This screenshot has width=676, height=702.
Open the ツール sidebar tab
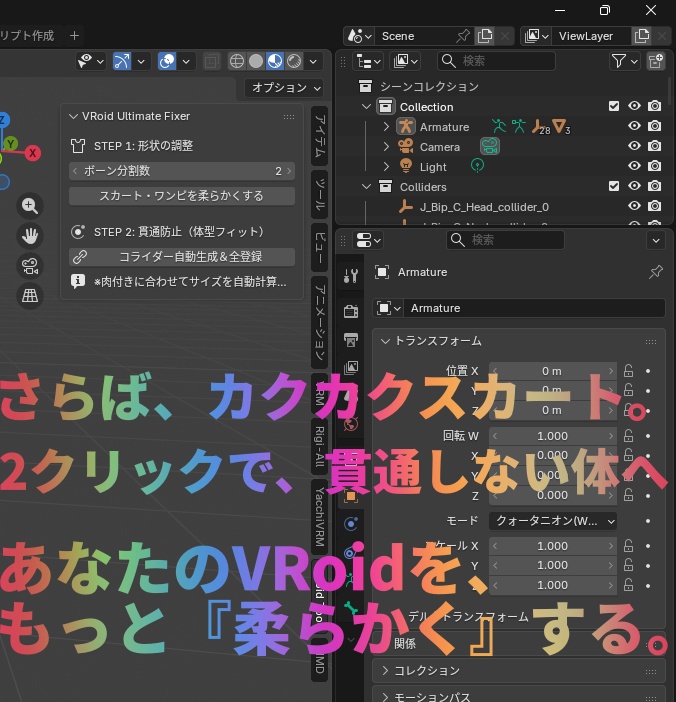point(319,194)
